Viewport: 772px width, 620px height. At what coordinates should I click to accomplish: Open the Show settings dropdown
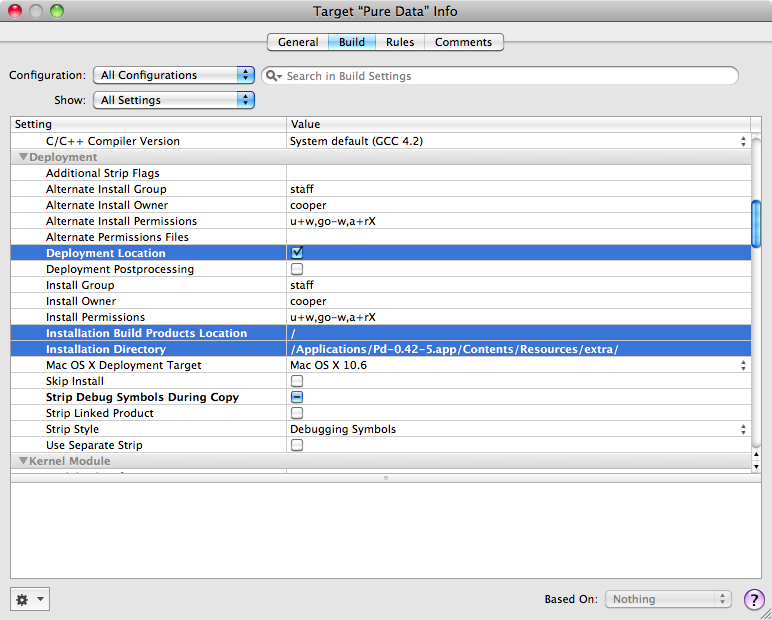click(x=174, y=100)
